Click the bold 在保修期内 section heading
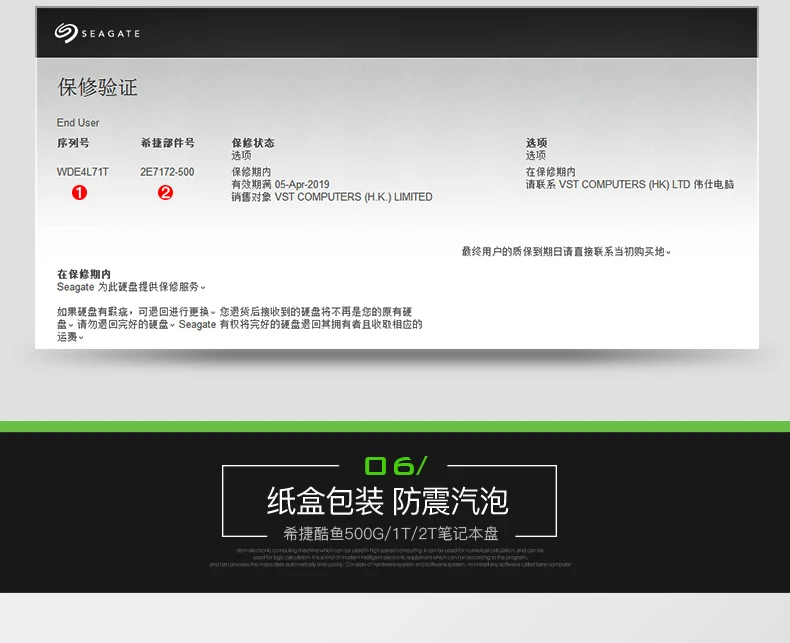Screen dimensions: 790x643 point(84,274)
